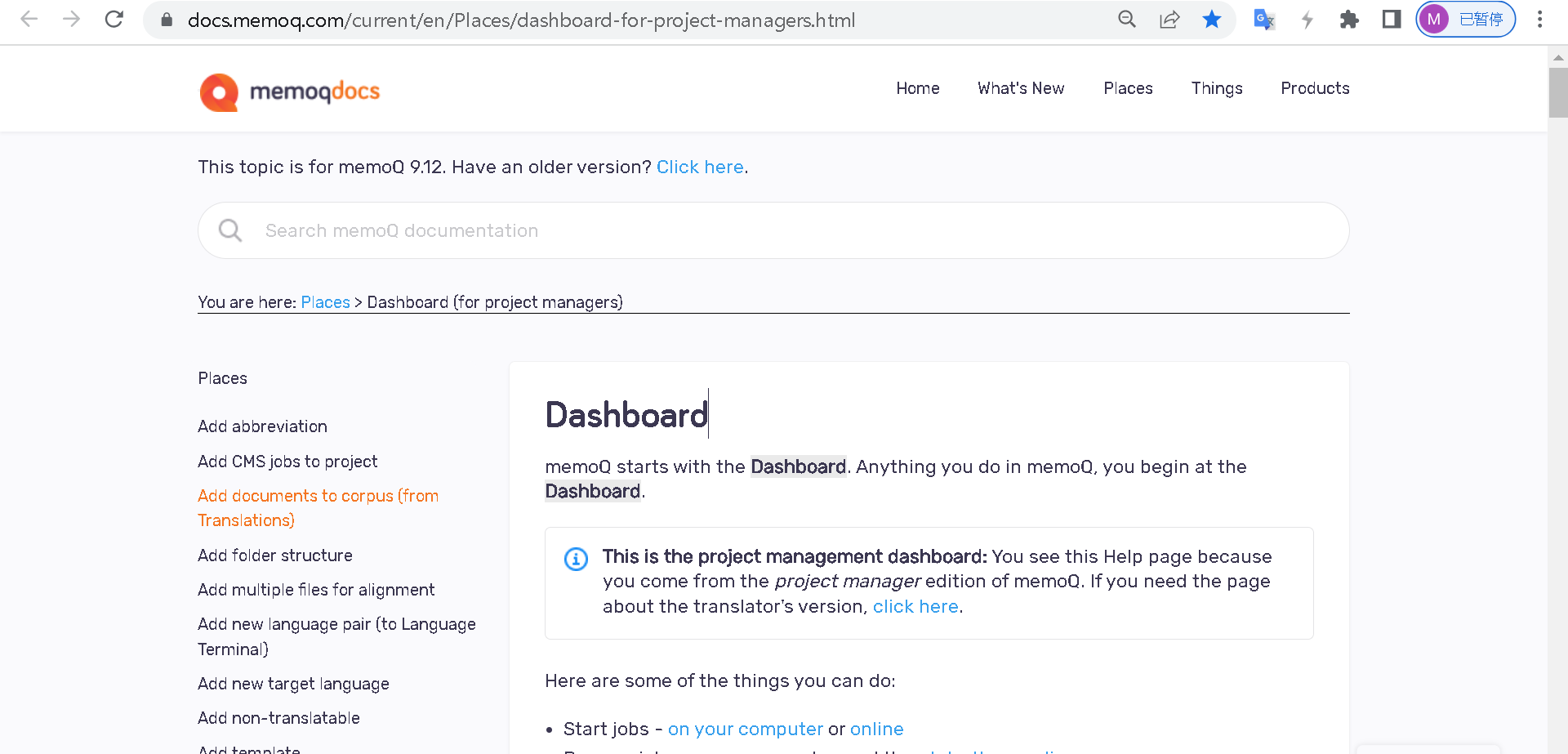Follow the older version Click here link
Image resolution: width=1568 pixels, height=754 pixels.
[700, 167]
